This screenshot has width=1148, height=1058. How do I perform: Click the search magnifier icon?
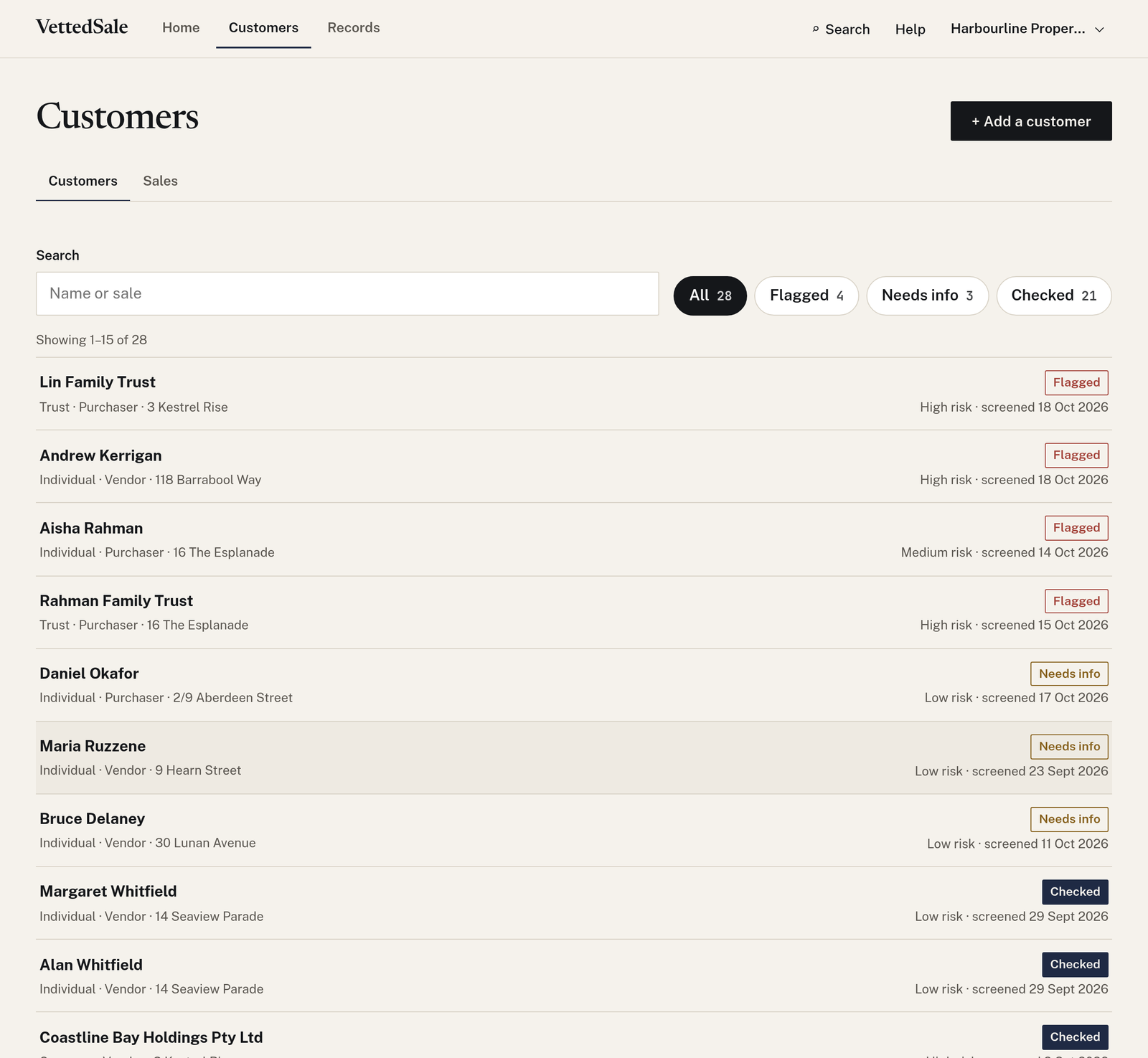[816, 29]
